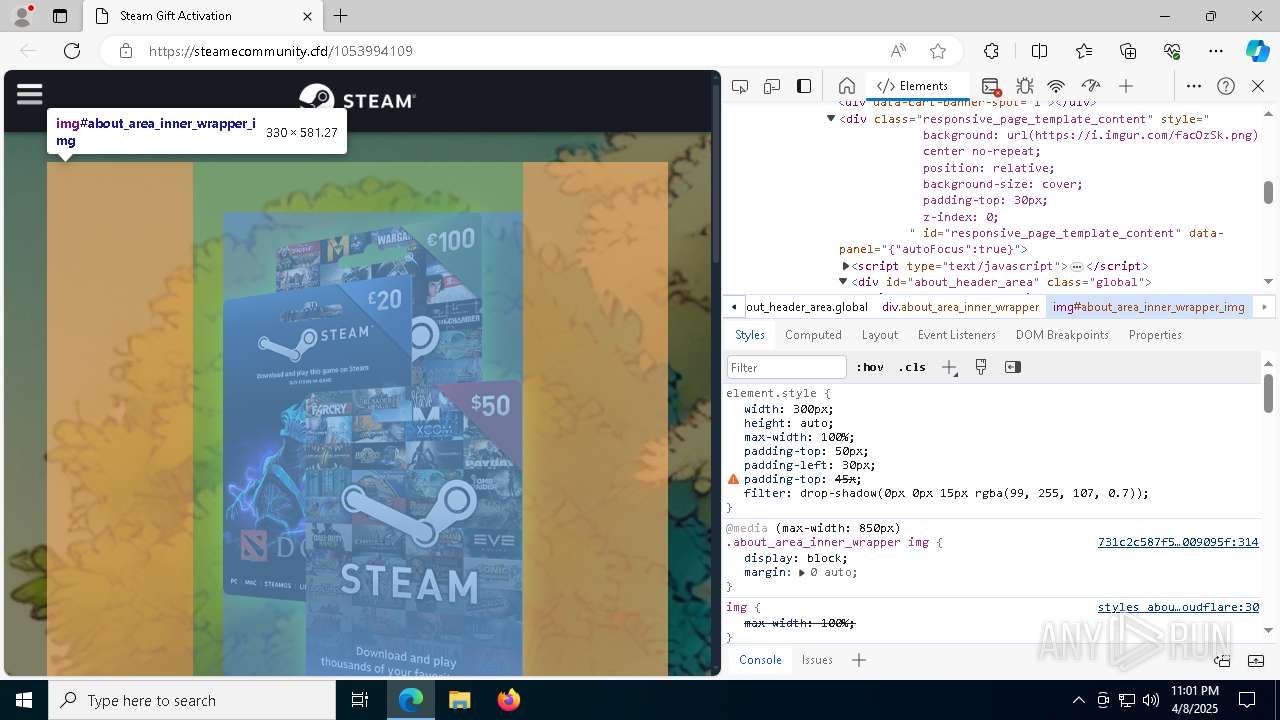1280x720 pixels.
Task: Open browser extensions puzzle icon
Action: coord(991,51)
